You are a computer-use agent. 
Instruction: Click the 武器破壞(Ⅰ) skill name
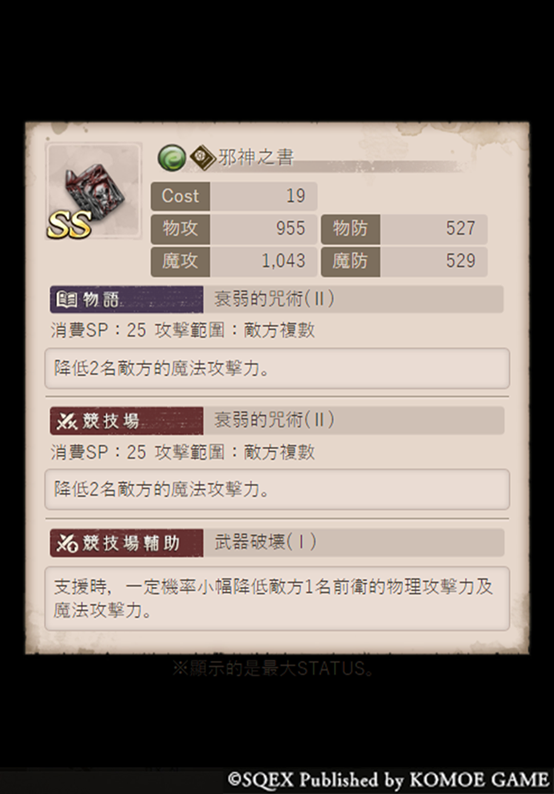pyautogui.click(x=265, y=542)
